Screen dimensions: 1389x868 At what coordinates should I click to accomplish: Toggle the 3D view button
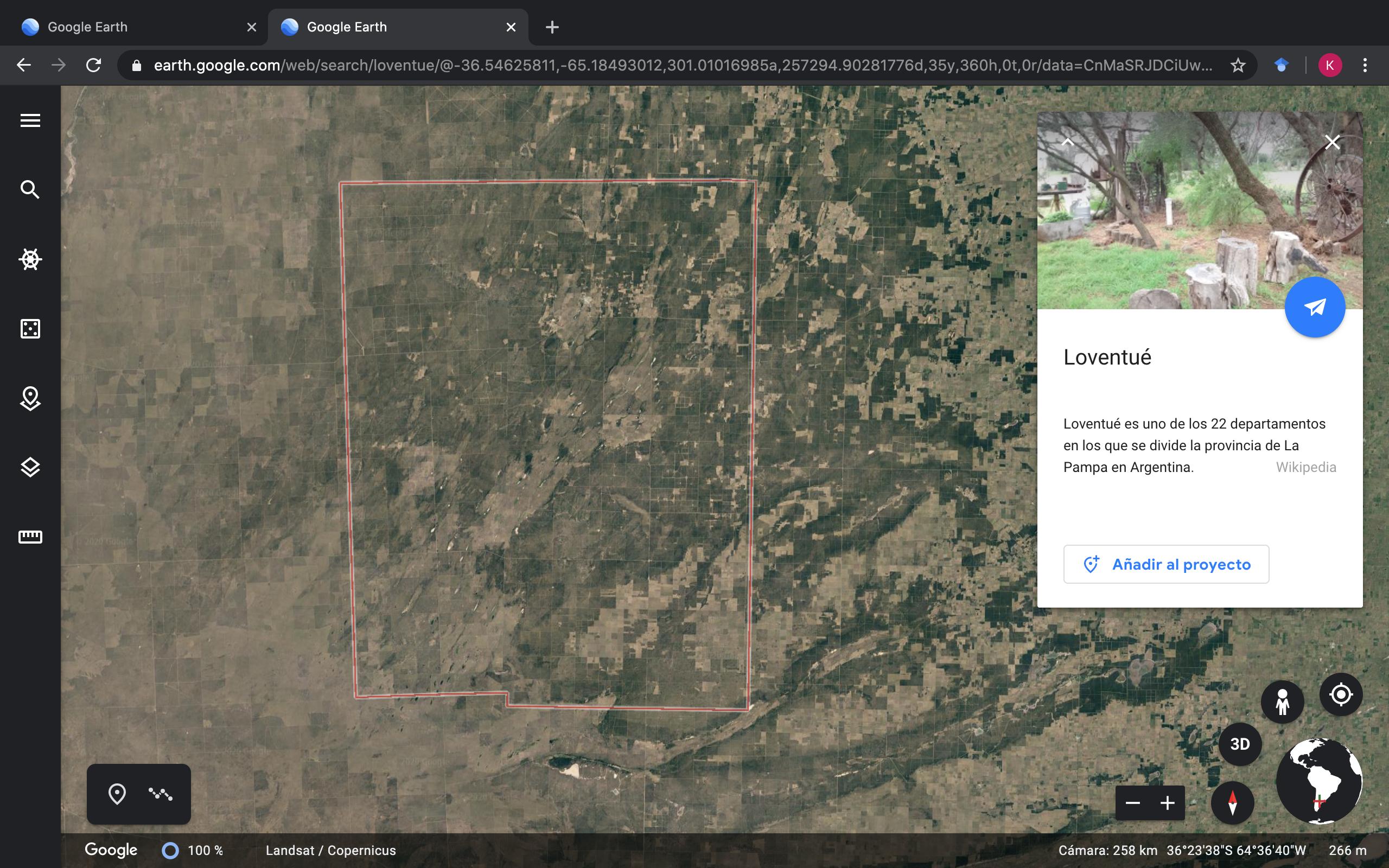pos(1240,744)
